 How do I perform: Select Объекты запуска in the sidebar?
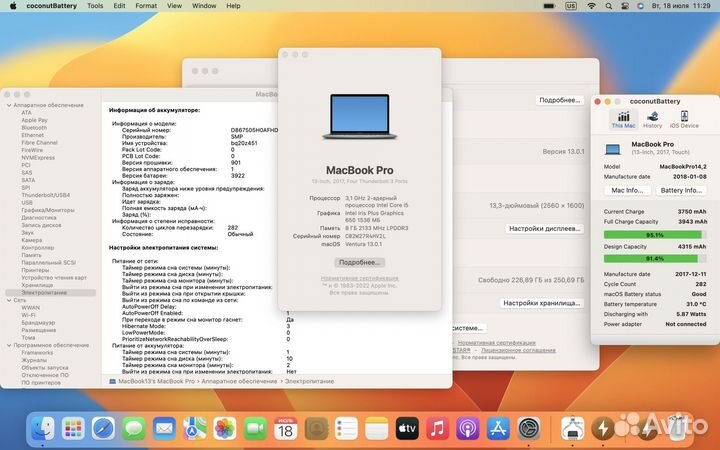click(45, 367)
